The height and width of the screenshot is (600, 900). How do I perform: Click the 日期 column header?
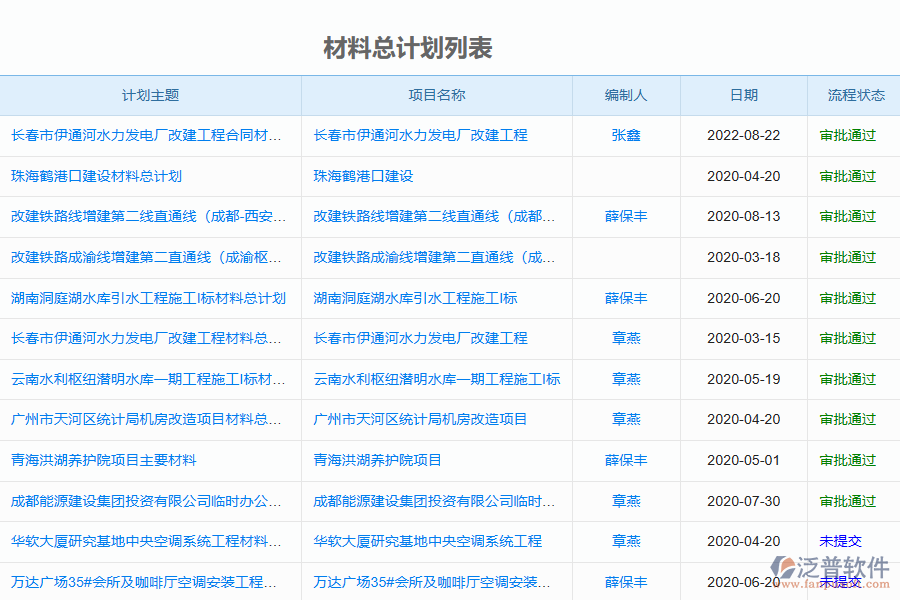pos(744,96)
